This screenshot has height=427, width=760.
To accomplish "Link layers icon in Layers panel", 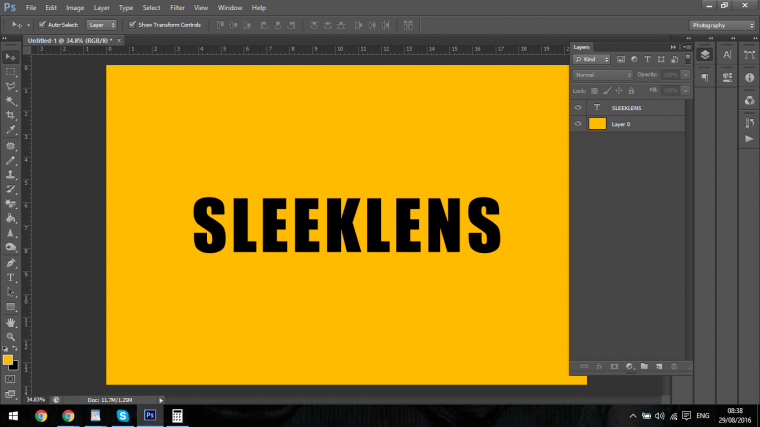I will click(x=584, y=366).
